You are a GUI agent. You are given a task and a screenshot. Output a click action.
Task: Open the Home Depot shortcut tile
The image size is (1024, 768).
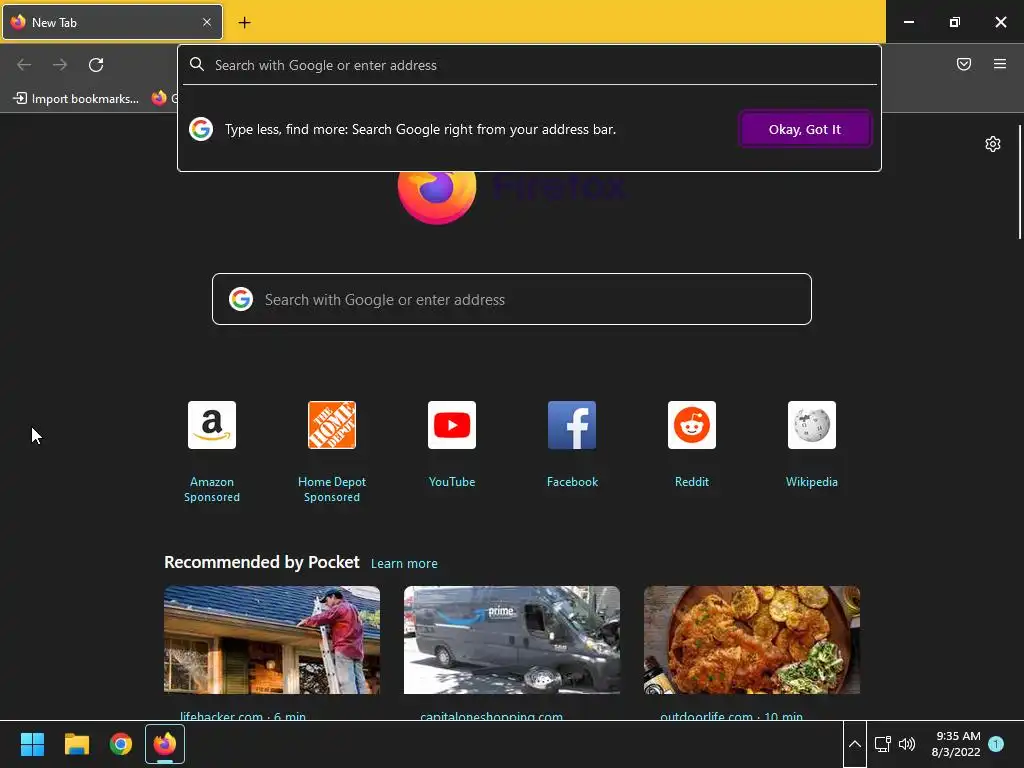332,425
